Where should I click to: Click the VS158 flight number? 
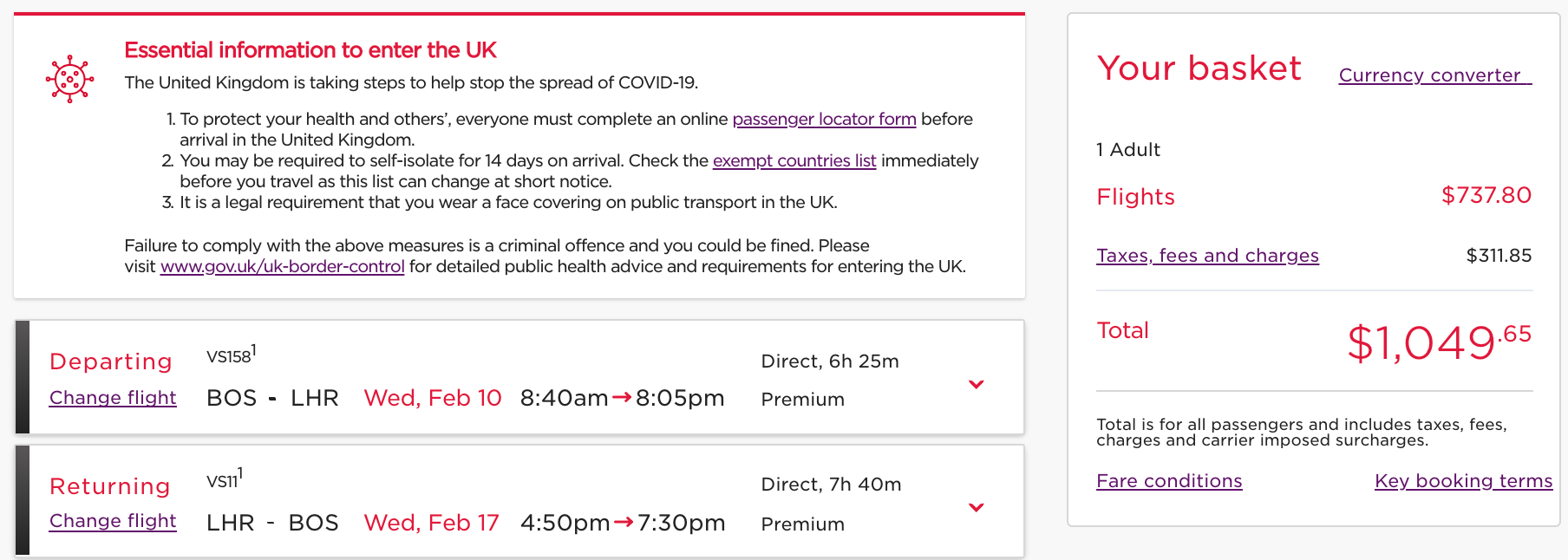pyautogui.click(x=230, y=355)
